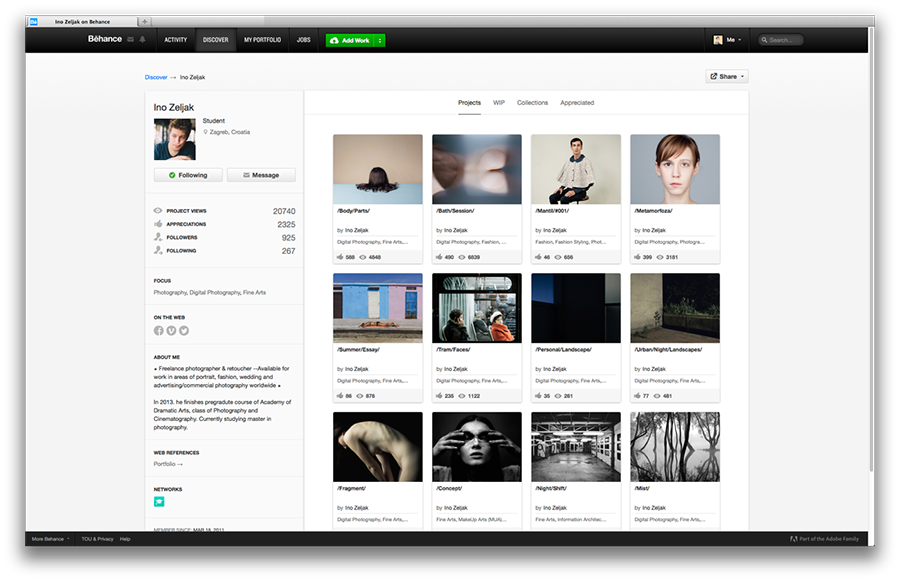Click the eye icon under /Metamorfoza/
This screenshot has height=581, width=900.
660,257
